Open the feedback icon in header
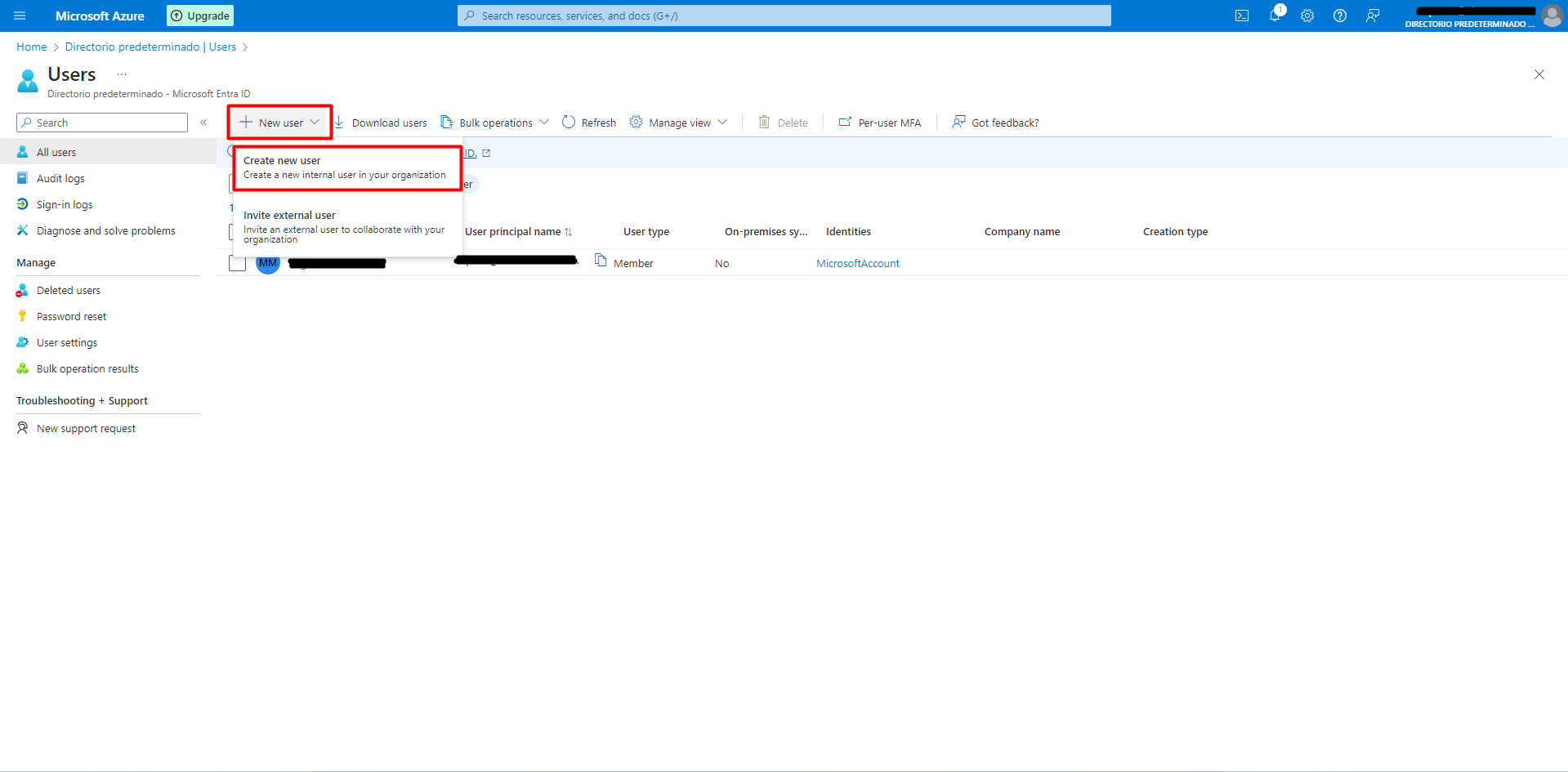Screen dimensions: 1568x772 coord(1373,16)
